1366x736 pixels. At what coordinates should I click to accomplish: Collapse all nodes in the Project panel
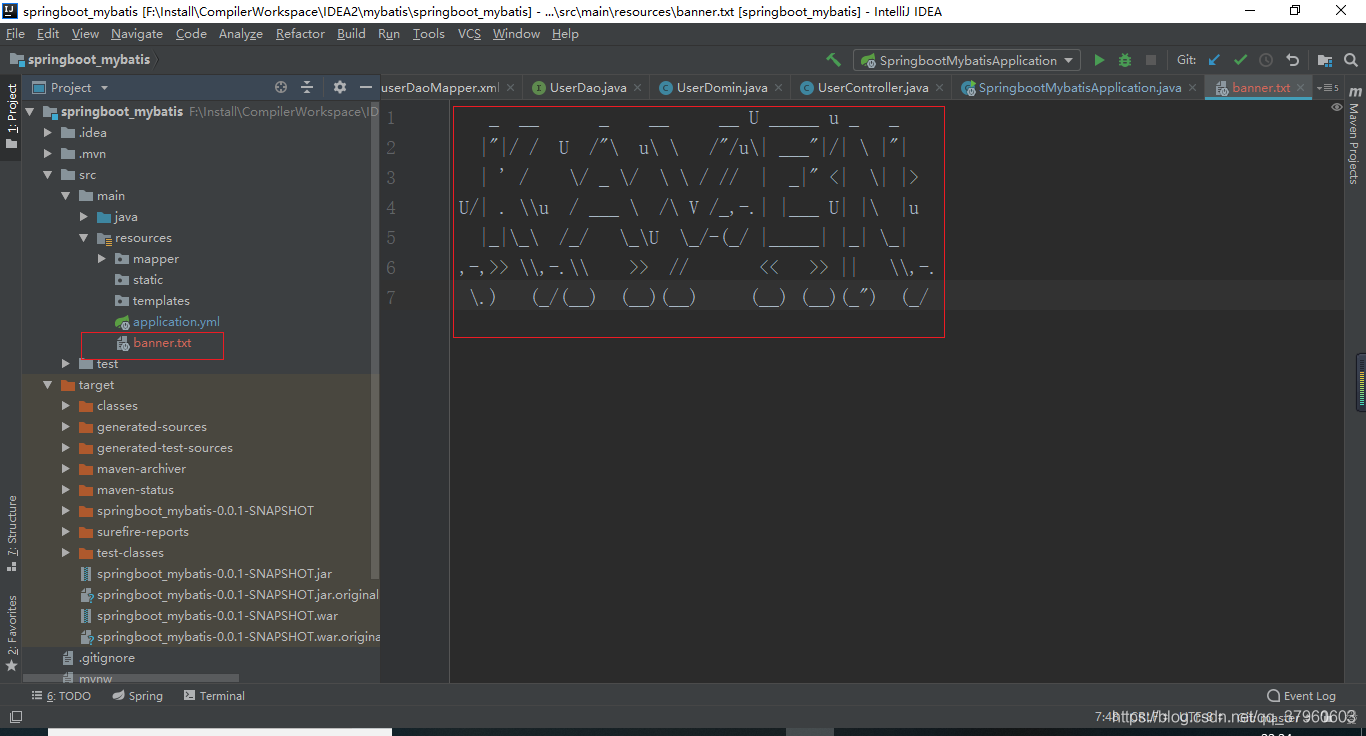coord(307,87)
